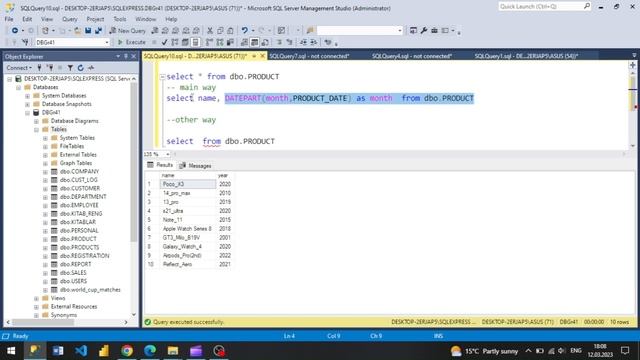
Task: Switch to the SQLQuery7.sql tab
Action: (309, 56)
